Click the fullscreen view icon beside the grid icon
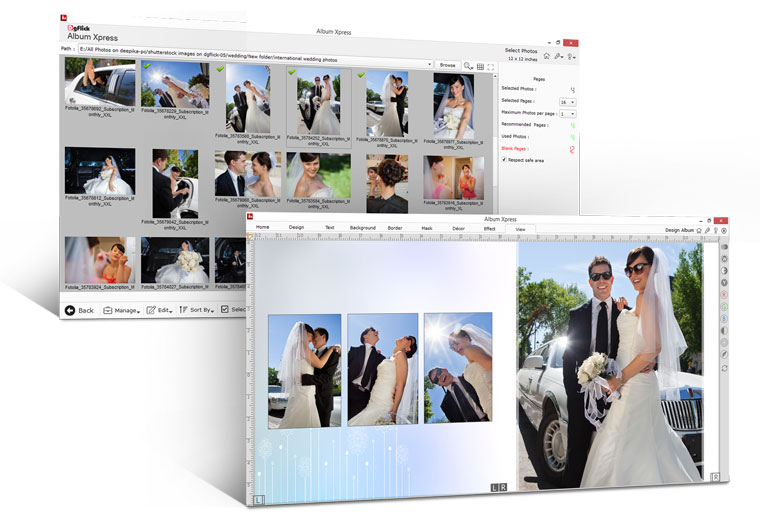760x520 pixels. coord(491,67)
